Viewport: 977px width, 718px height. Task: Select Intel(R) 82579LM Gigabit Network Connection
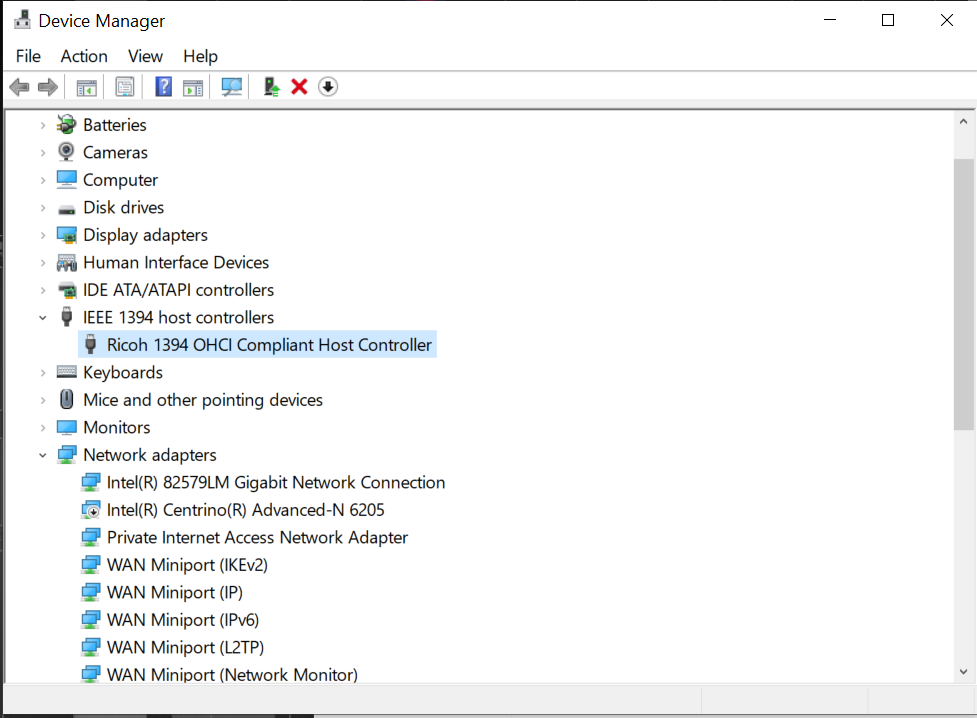[276, 482]
